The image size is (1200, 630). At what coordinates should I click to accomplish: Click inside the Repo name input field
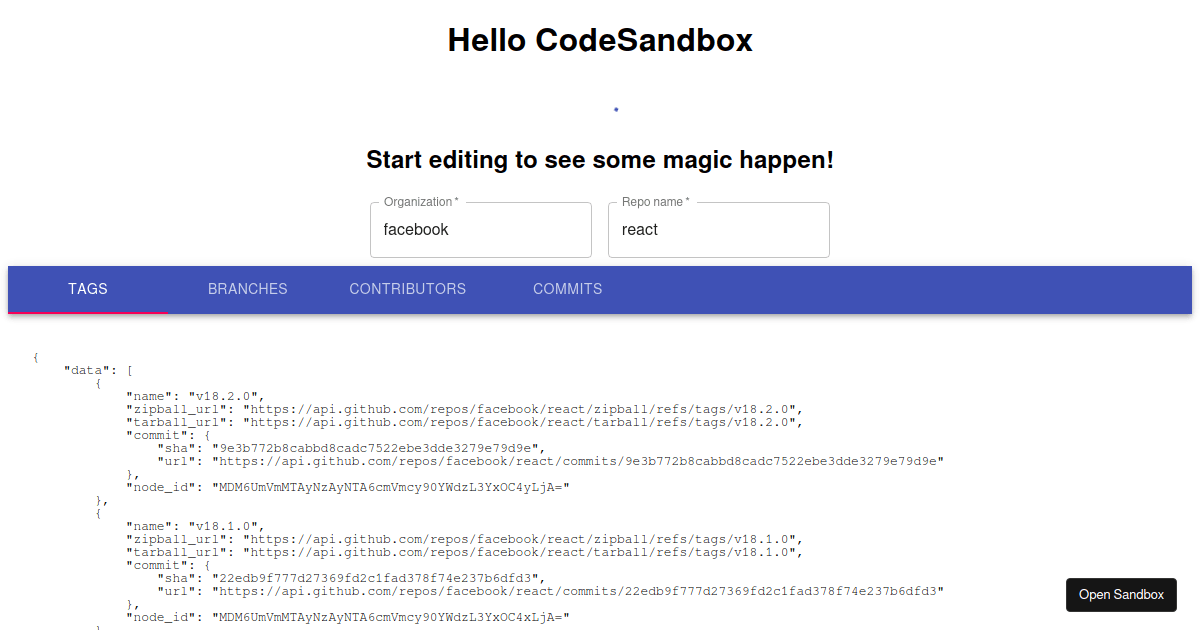click(718, 229)
